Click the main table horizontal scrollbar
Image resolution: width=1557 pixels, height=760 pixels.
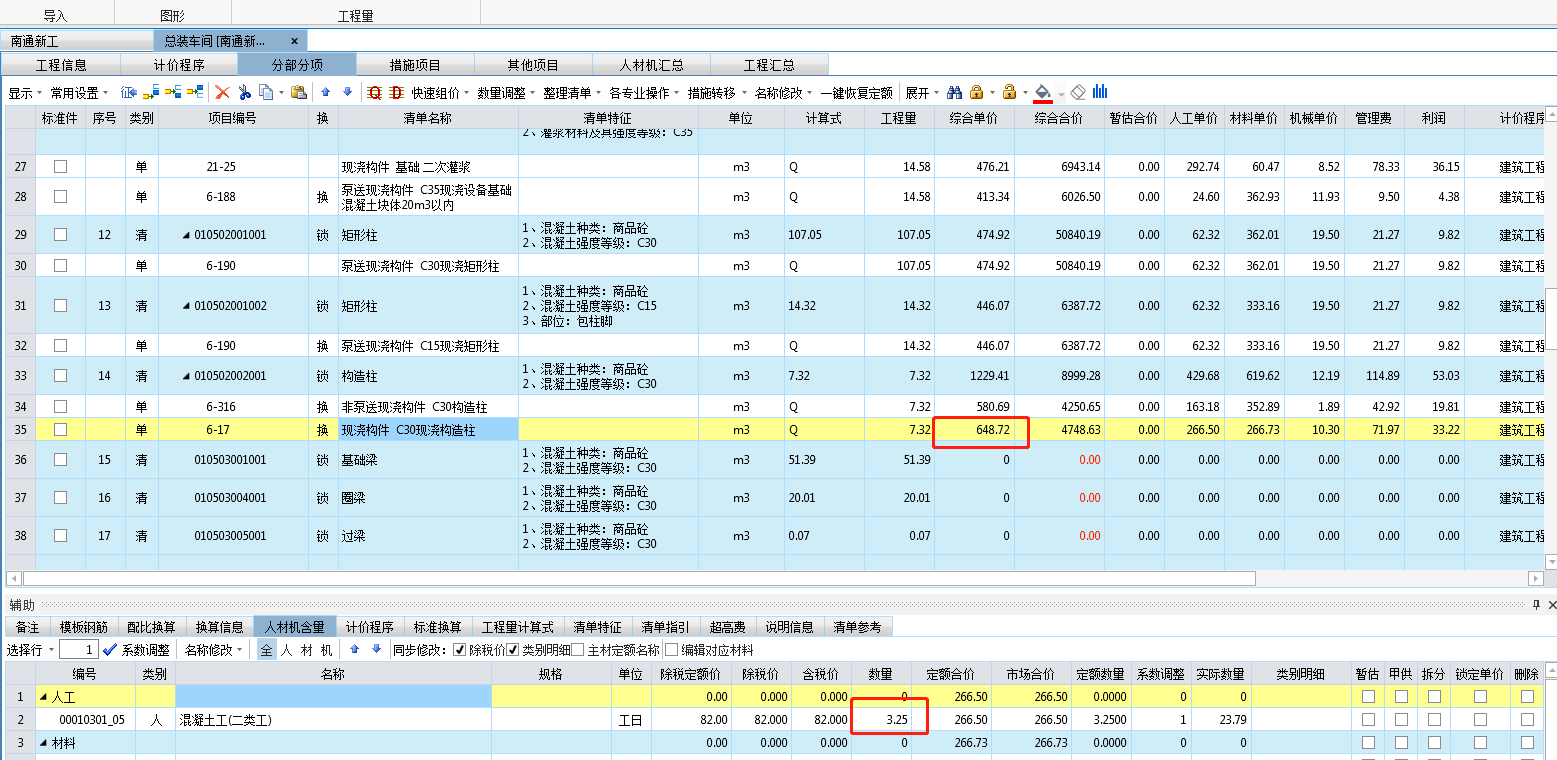638,578
